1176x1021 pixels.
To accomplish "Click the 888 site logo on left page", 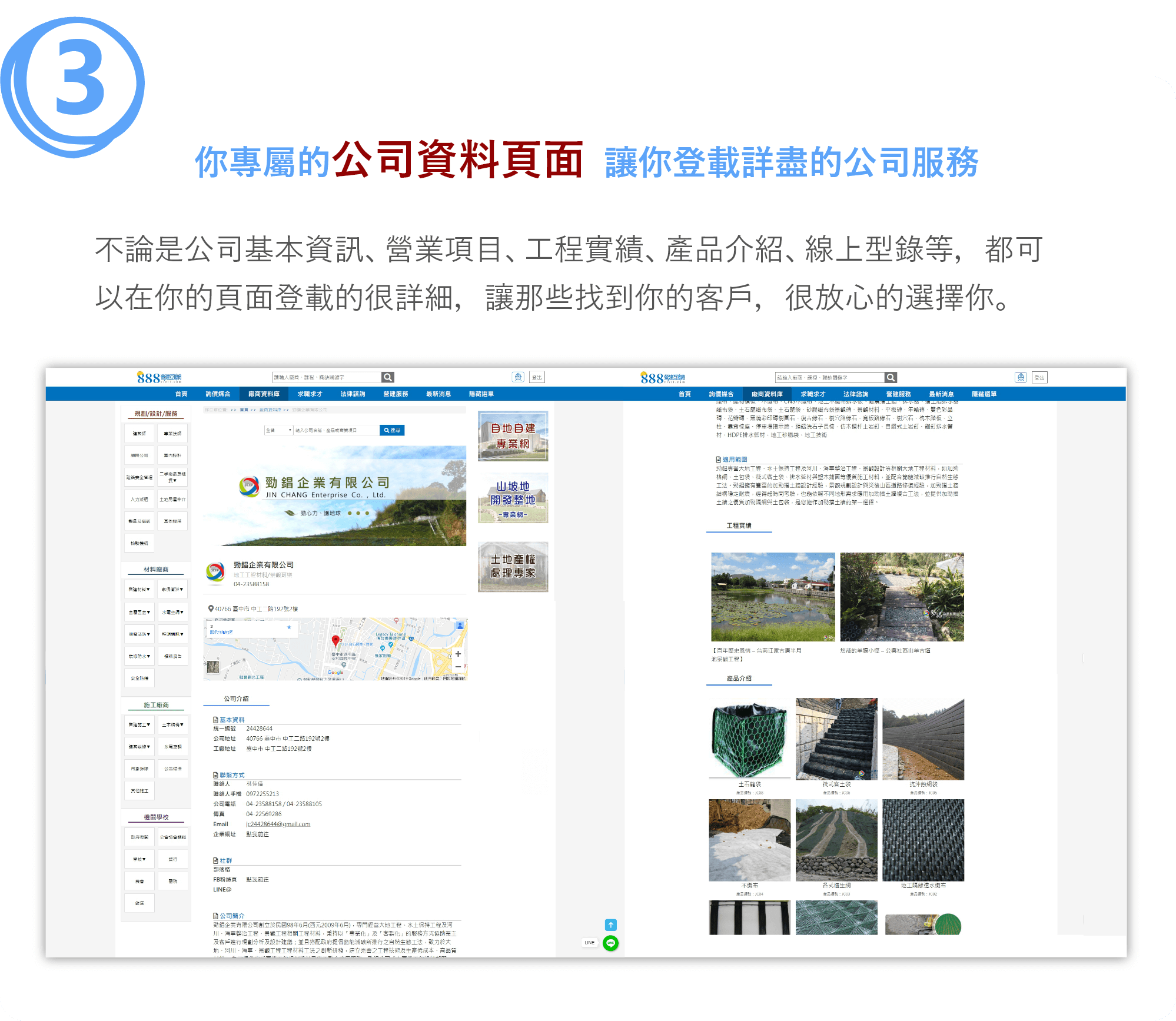I will 159,377.
